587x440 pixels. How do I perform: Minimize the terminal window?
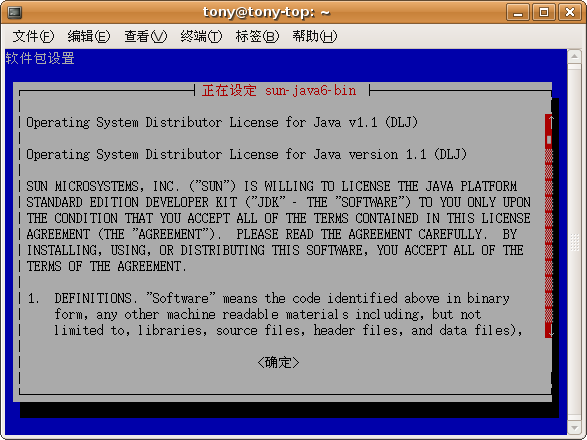(x=518, y=12)
